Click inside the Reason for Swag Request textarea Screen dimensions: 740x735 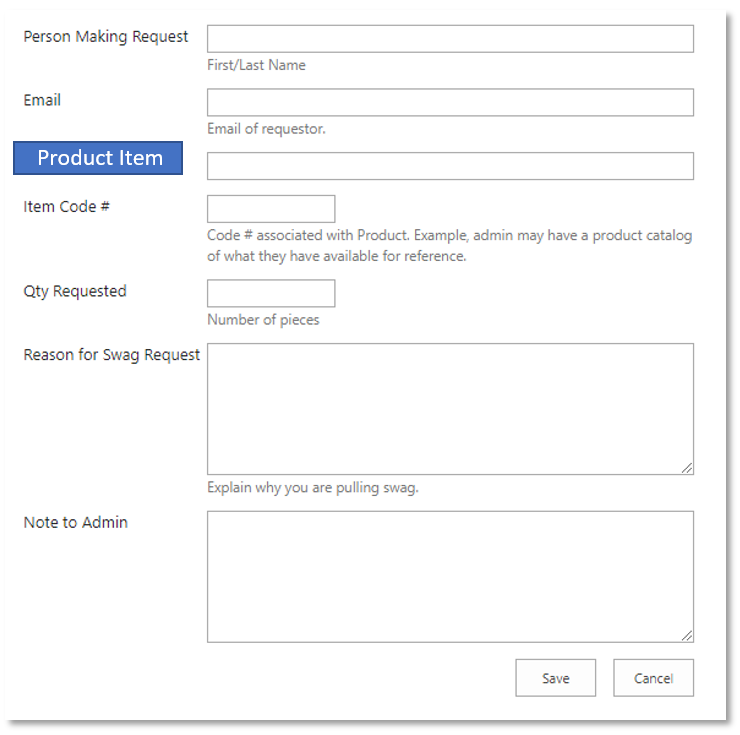450,408
